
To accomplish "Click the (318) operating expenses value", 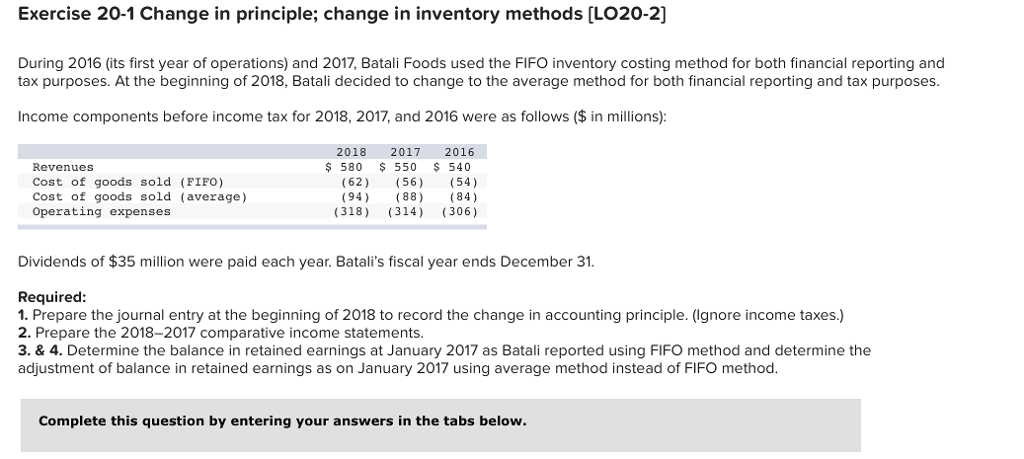I will click(351, 212).
